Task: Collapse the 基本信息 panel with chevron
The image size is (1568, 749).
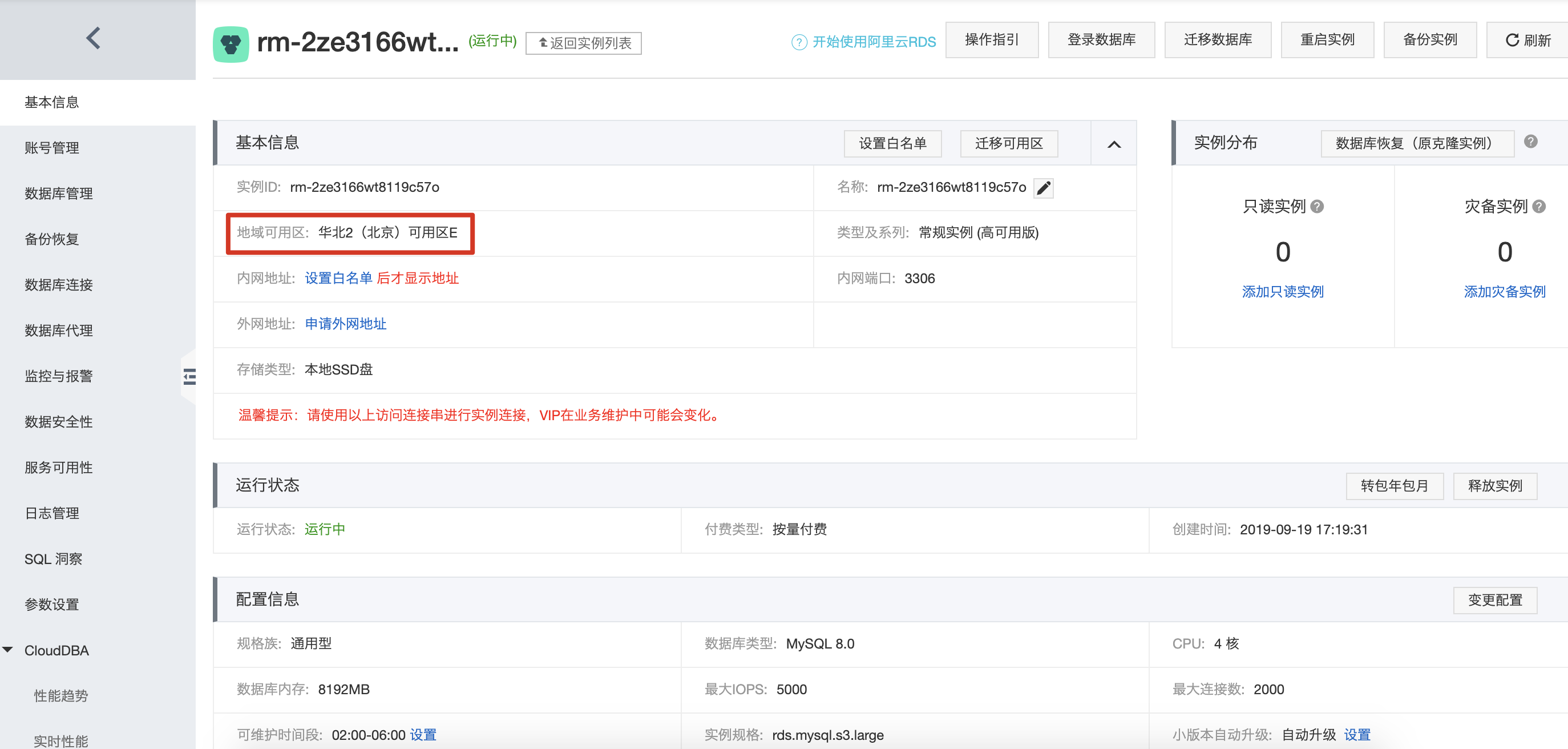Action: click(x=1113, y=144)
